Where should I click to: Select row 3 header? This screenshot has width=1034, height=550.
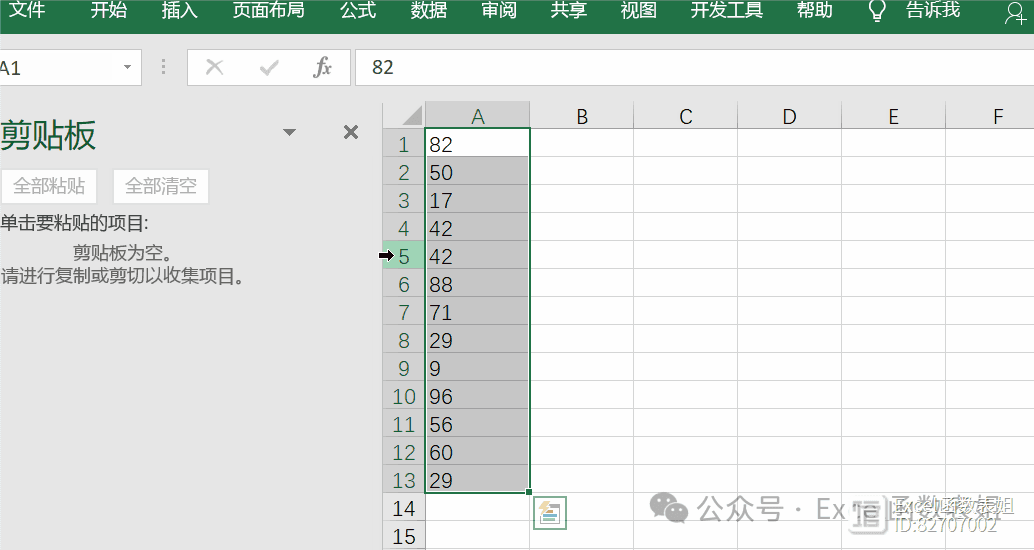[x=404, y=200]
